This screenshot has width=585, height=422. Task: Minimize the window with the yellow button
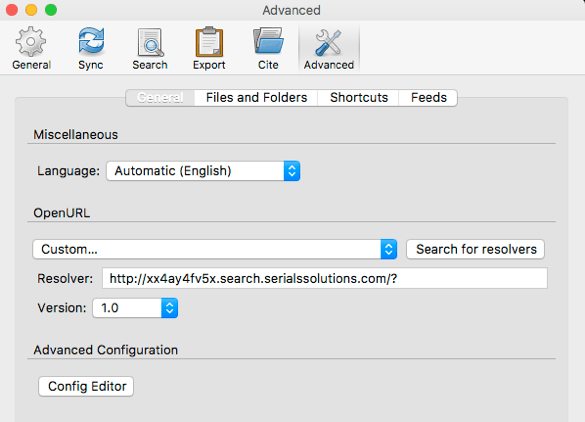click(x=31, y=10)
